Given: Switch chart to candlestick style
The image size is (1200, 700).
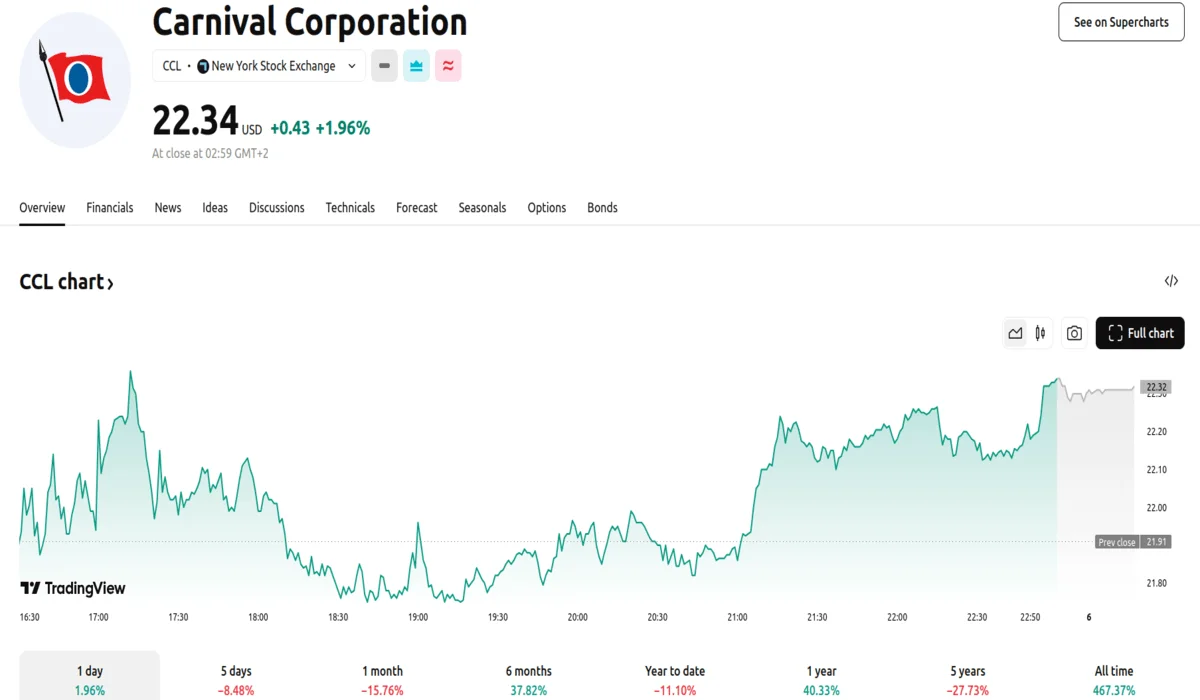Looking at the screenshot, I should 1040,333.
